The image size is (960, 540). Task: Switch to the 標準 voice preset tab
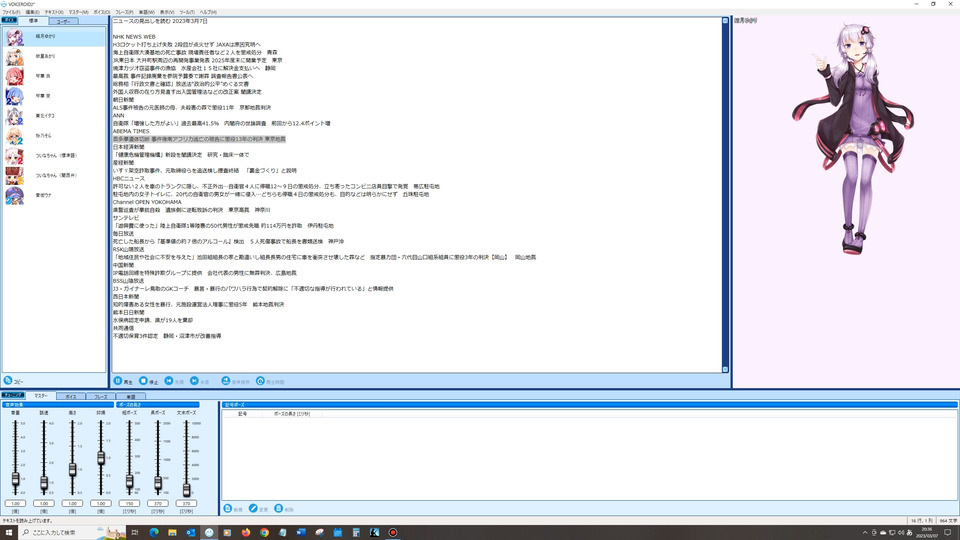coord(33,21)
